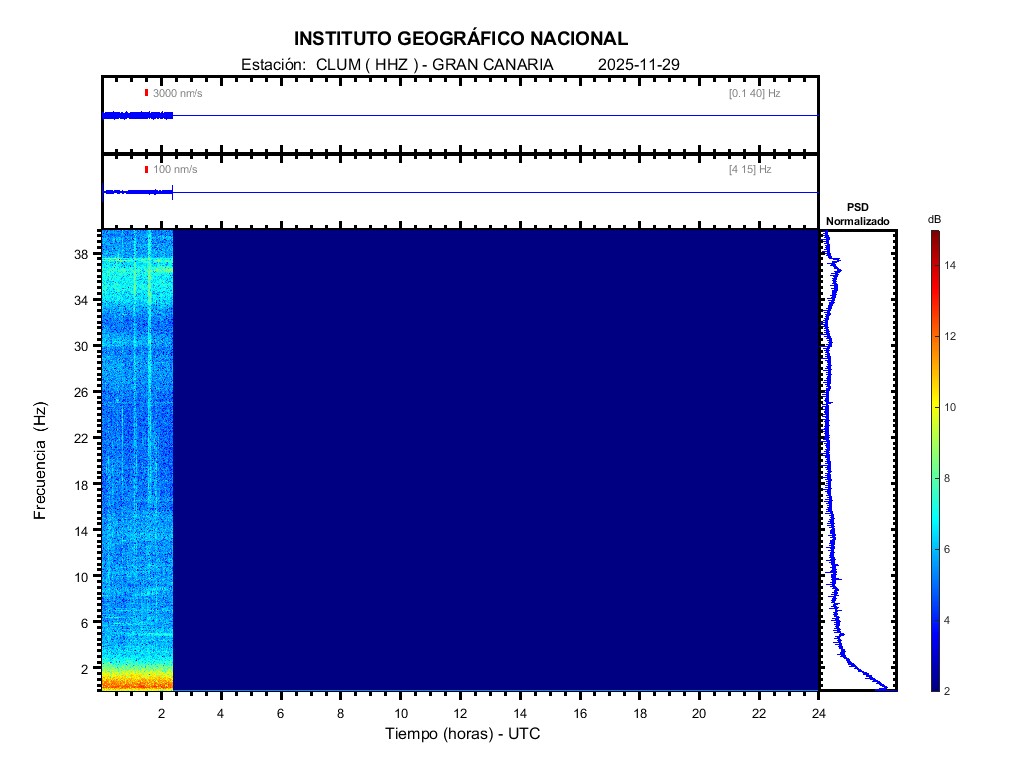Click the Tiempo (horas) - UTC label

[463, 734]
